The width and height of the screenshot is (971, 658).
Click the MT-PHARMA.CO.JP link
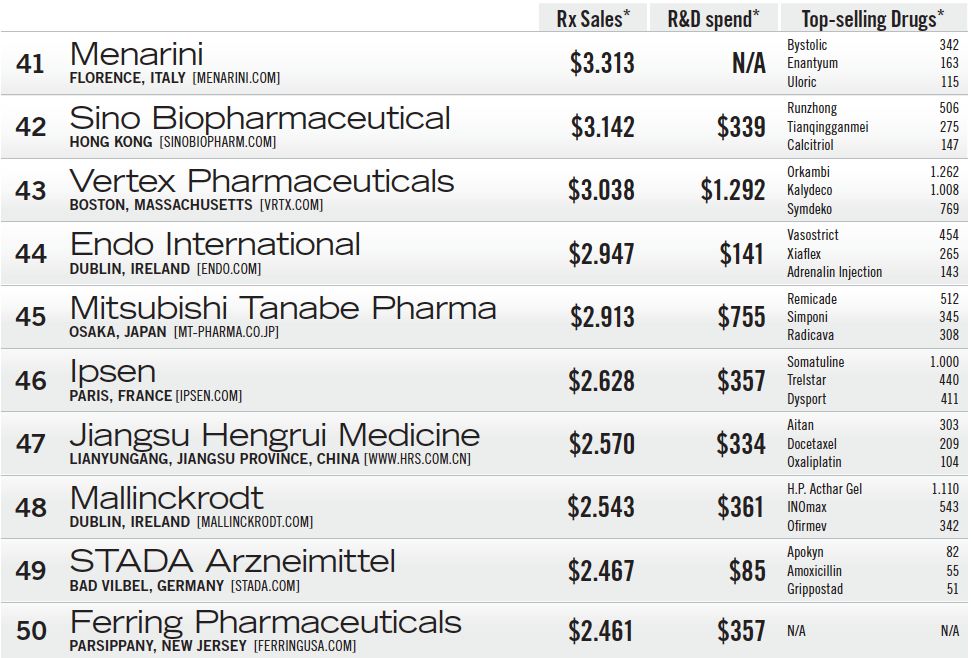point(224,332)
